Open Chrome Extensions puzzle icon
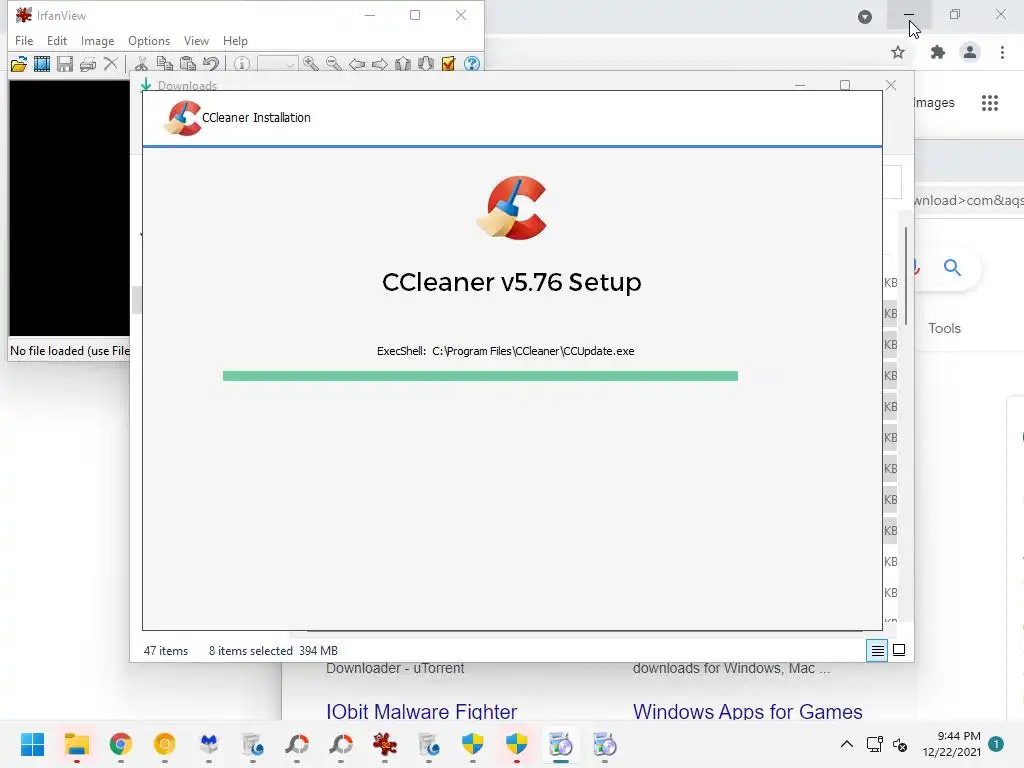The image size is (1024, 768). tap(938, 52)
